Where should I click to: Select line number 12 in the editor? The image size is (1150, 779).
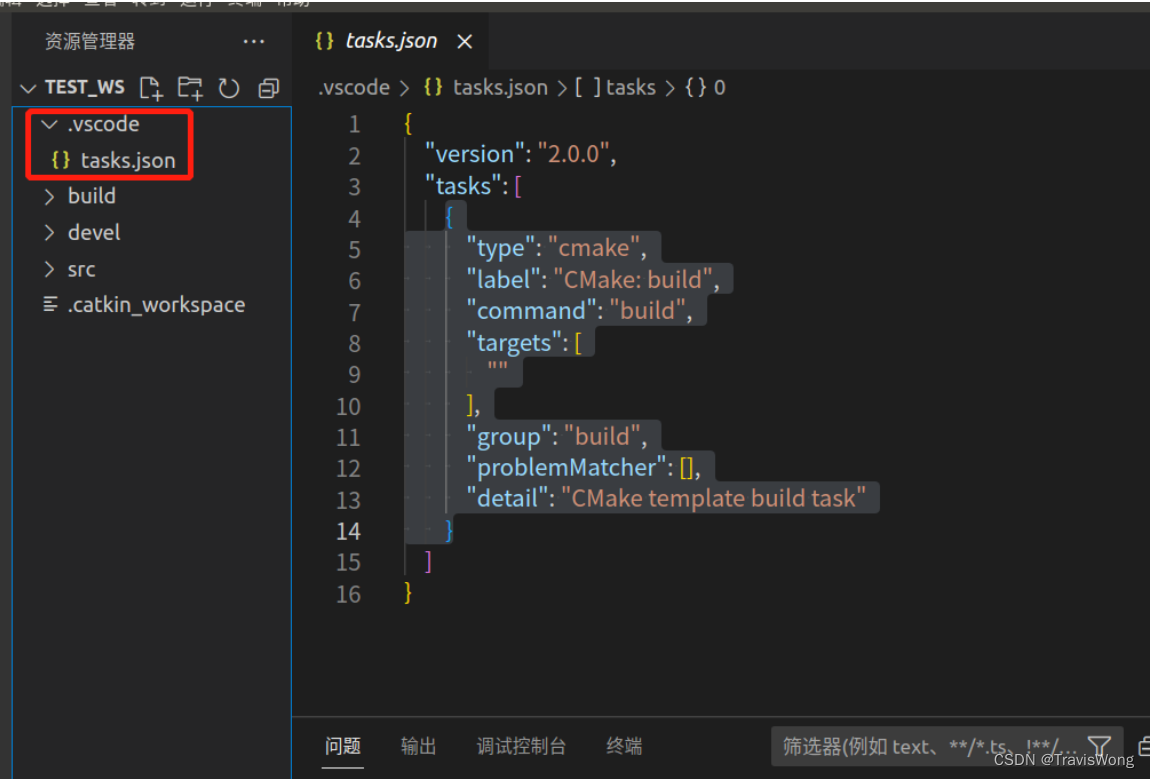pos(348,468)
